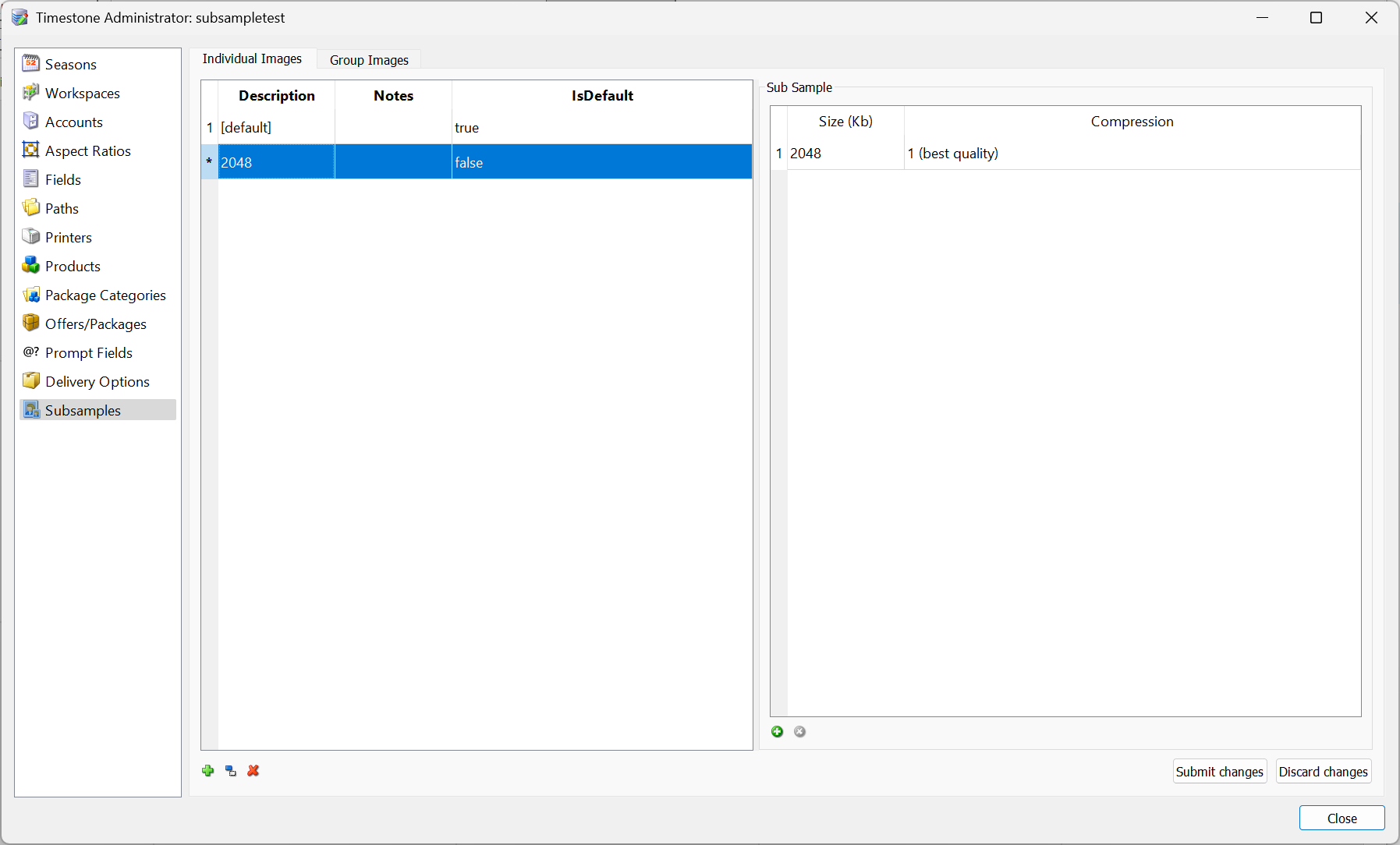Click the 'true' IsDefault cell
The width and height of the screenshot is (1400, 845).
tap(602, 128)
